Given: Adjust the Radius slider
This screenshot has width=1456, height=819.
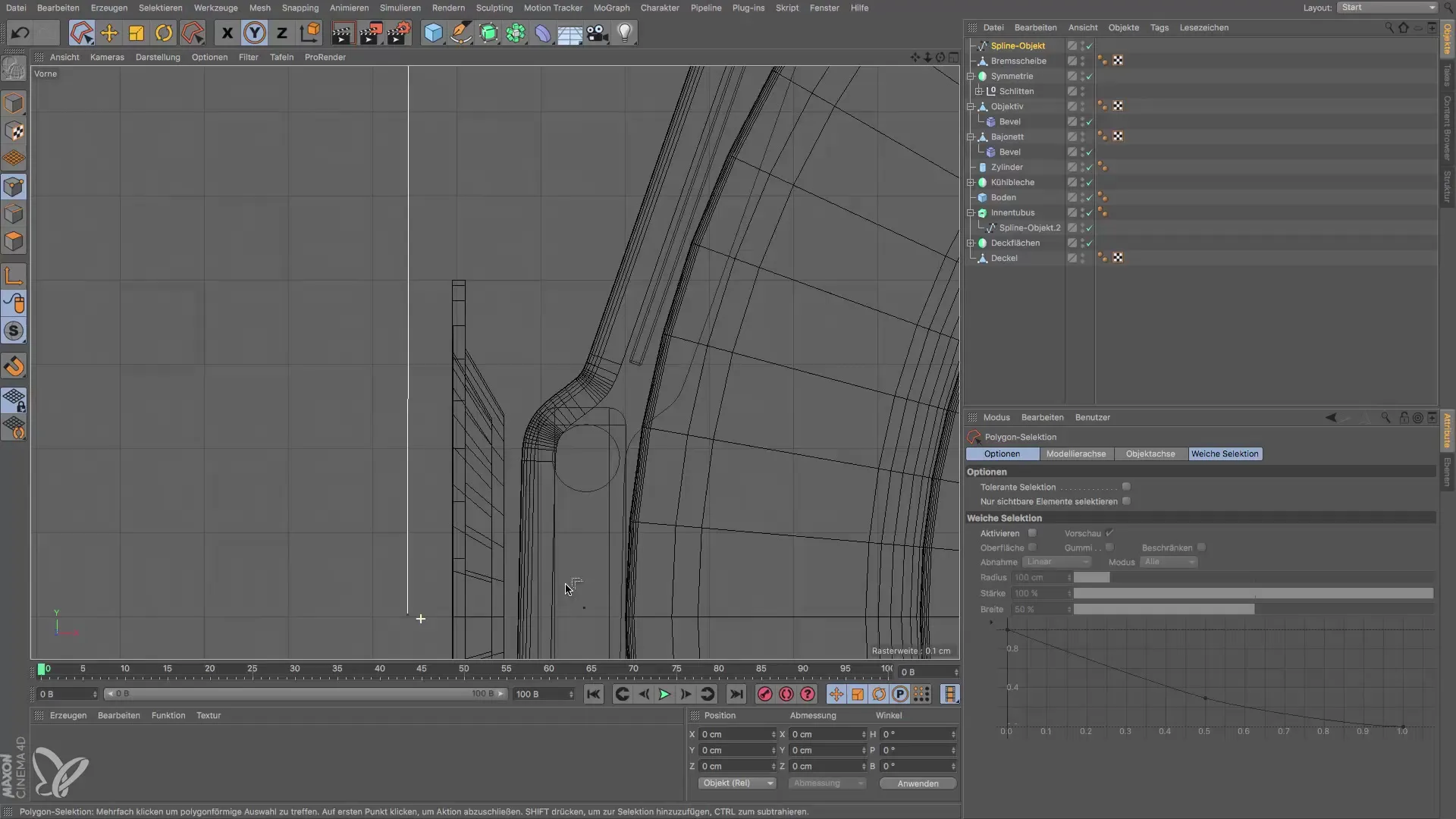Looking at the screenshot, I should [1253, 578].
